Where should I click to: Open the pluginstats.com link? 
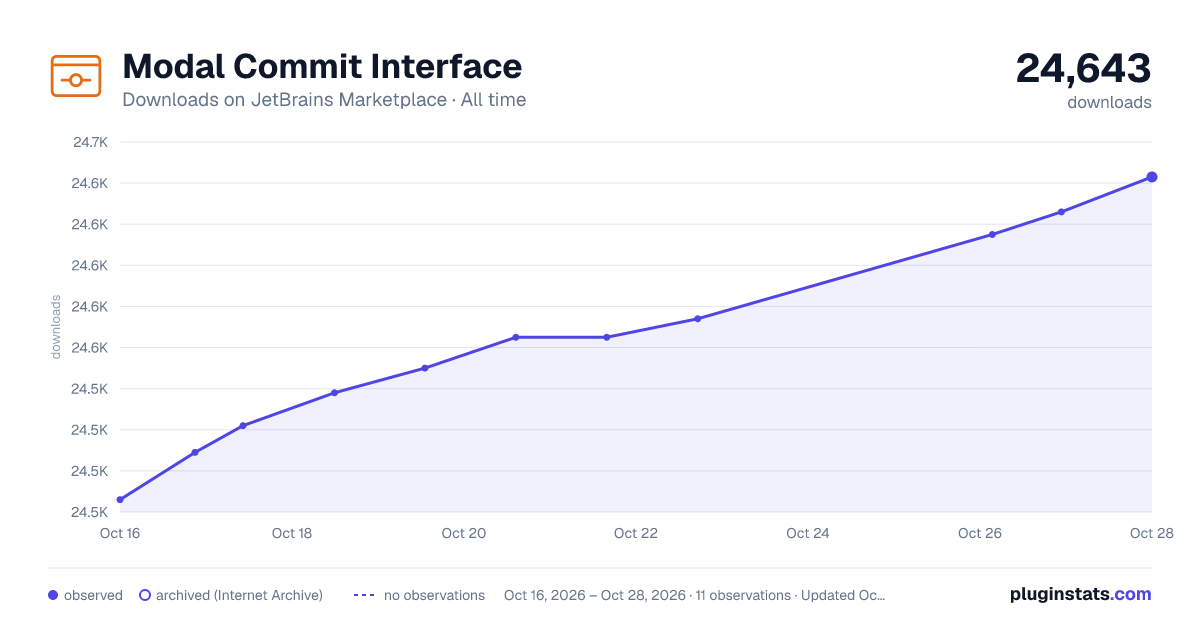[x=1081, y=594]
